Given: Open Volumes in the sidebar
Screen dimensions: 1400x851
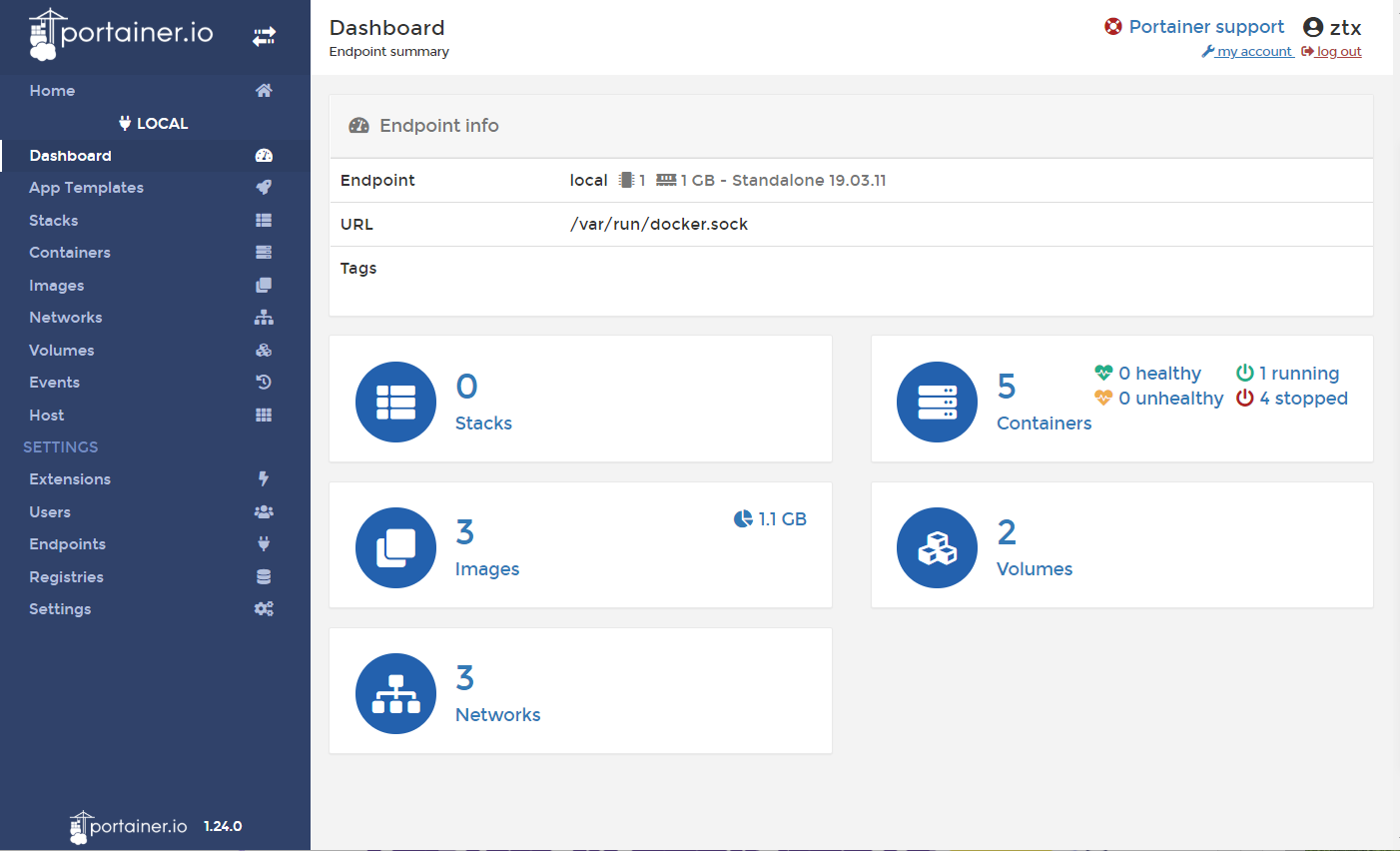Looking at the screenshot, I should [155, 351].
